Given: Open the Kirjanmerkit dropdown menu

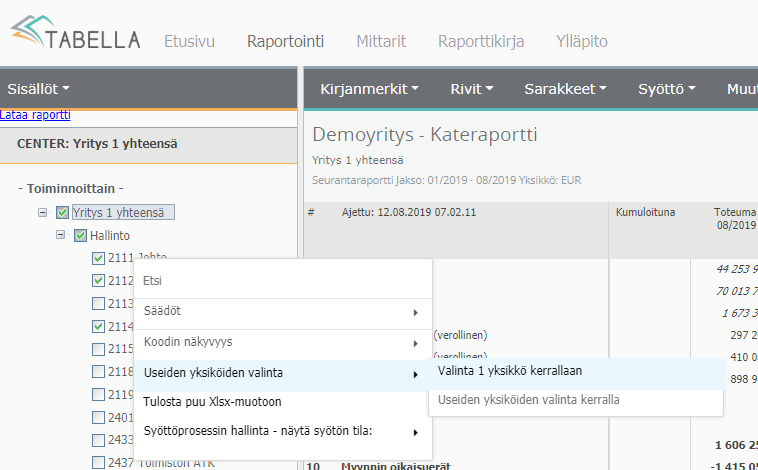Looking at the screenshot, I should pyautogui.click(x=368, y=89).
